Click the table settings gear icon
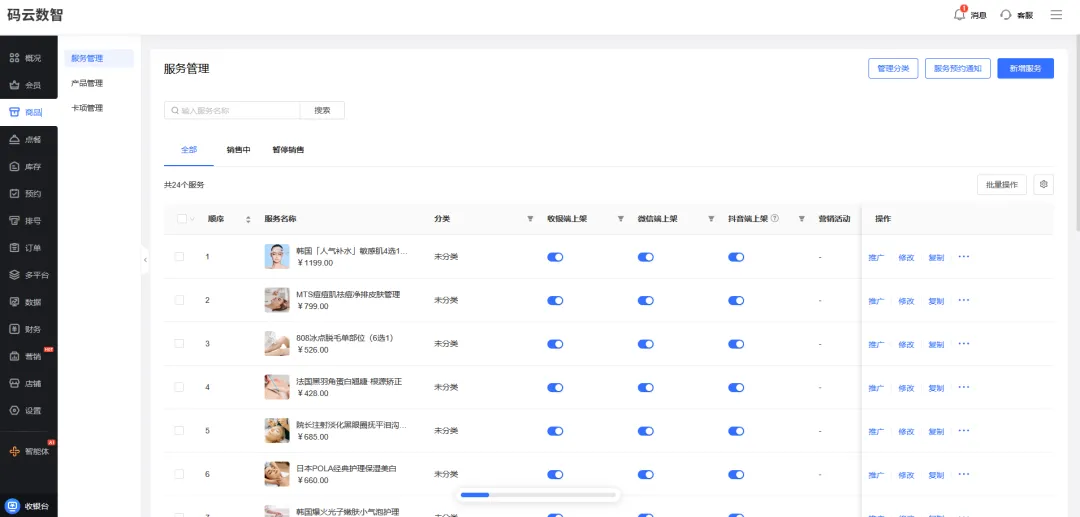 [1043, 184]
